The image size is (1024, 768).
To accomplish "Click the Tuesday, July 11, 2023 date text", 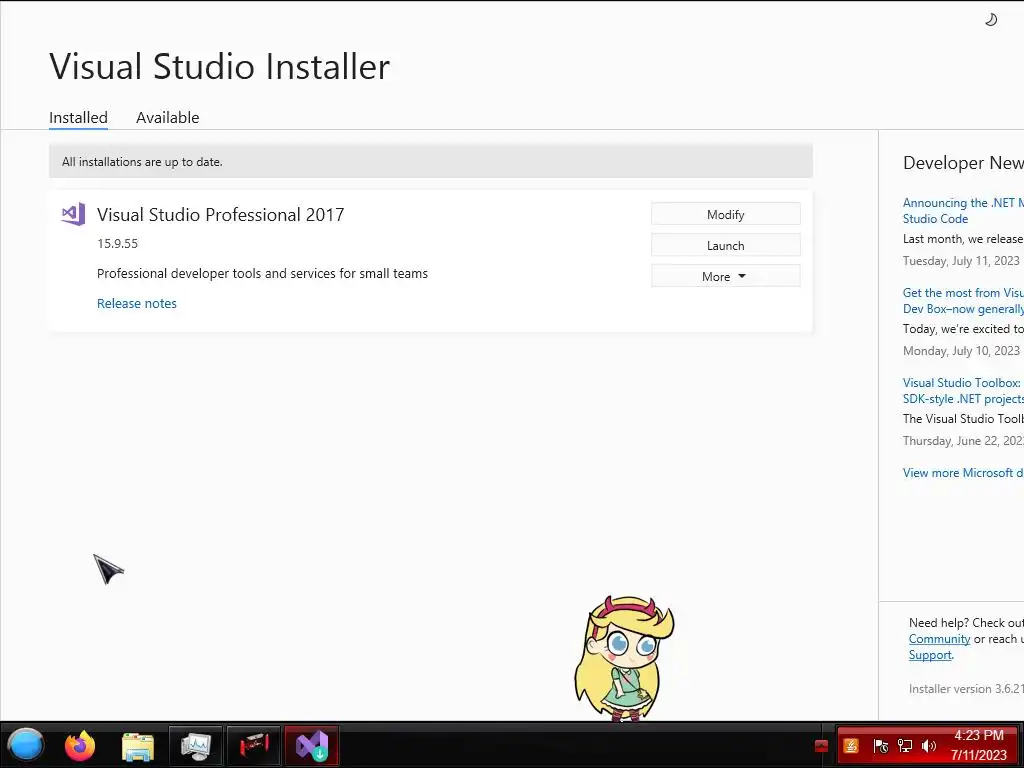I will click(961, 261).
